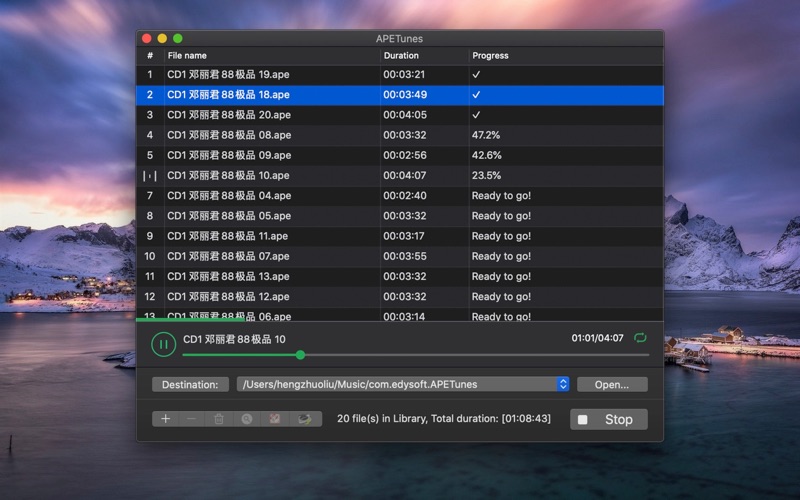The width and height of the screenshot is (800, 500).
Task: Click the # column header
Action: pyautogui.click(x=150, y=56)
